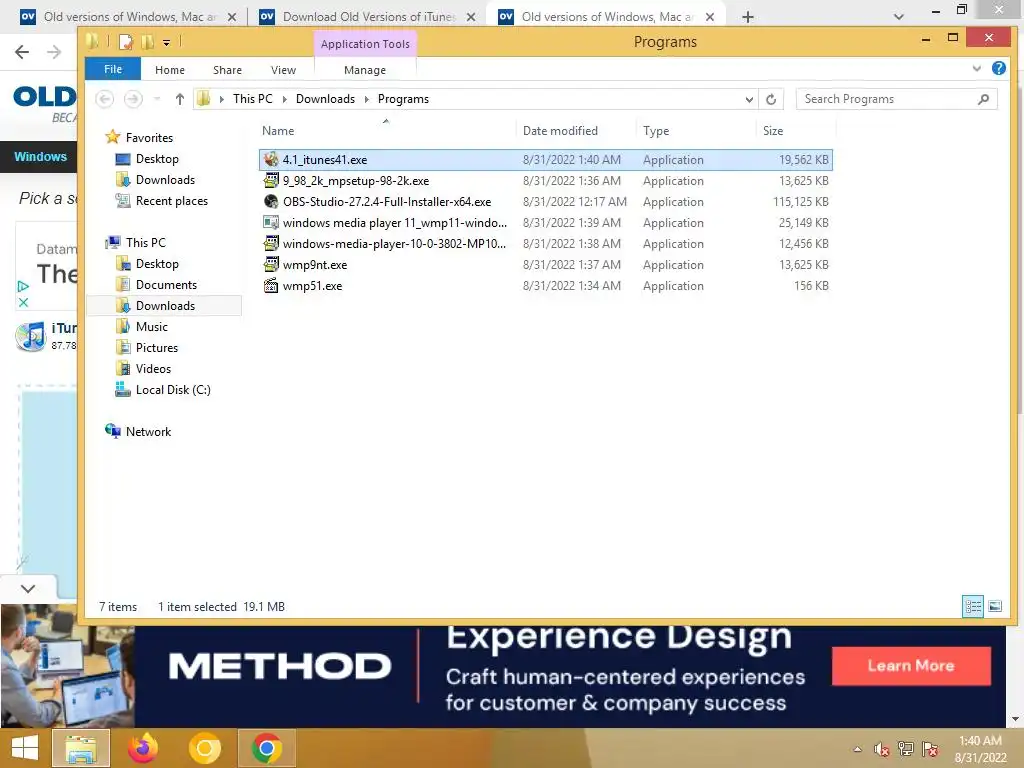Open Explorer Help question mark icon
The image size is (1024, 768).
point(999,68)
